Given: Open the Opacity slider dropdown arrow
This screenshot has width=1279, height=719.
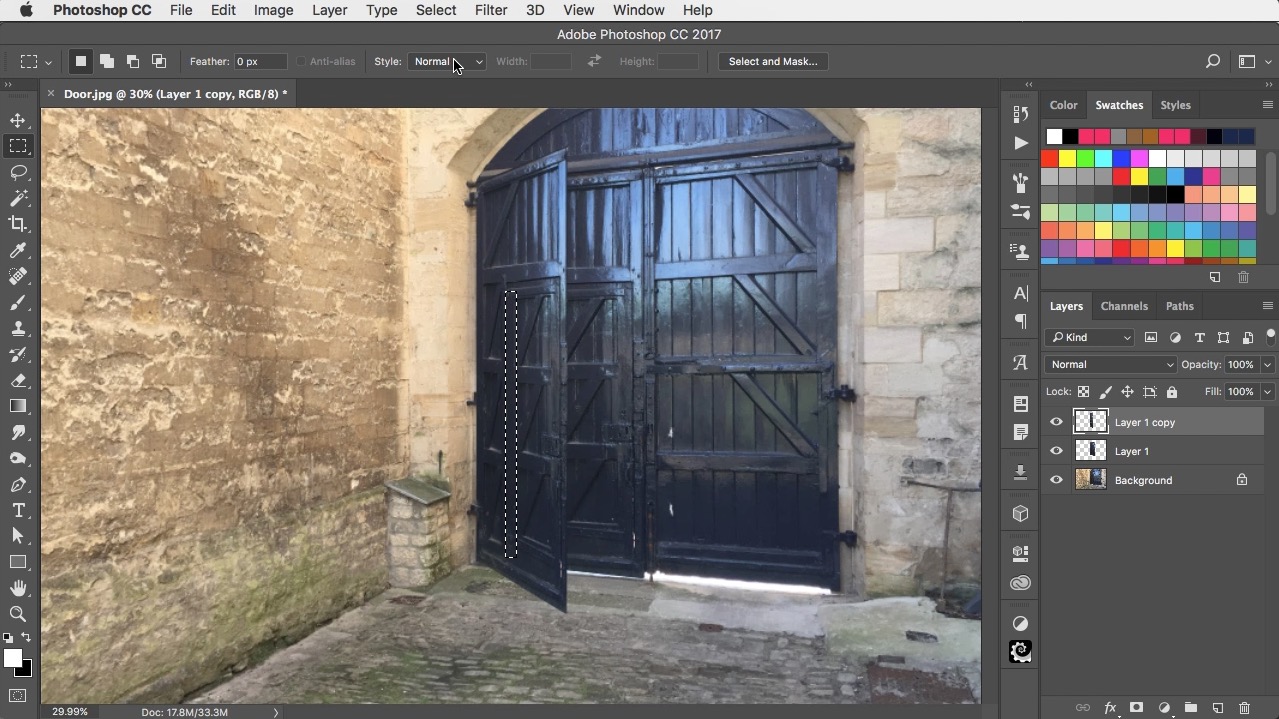Looking at the screenshot, I should coord(1267,364).
